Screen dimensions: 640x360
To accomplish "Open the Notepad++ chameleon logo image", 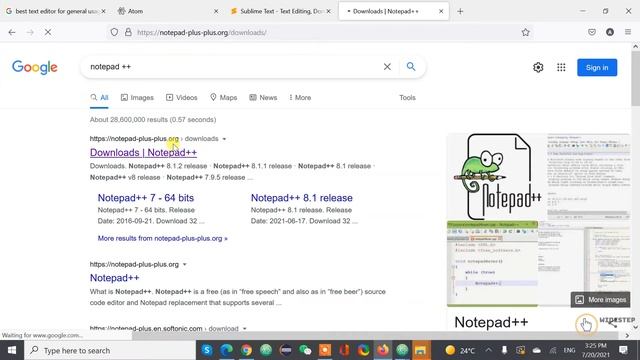I will [497, 177].
